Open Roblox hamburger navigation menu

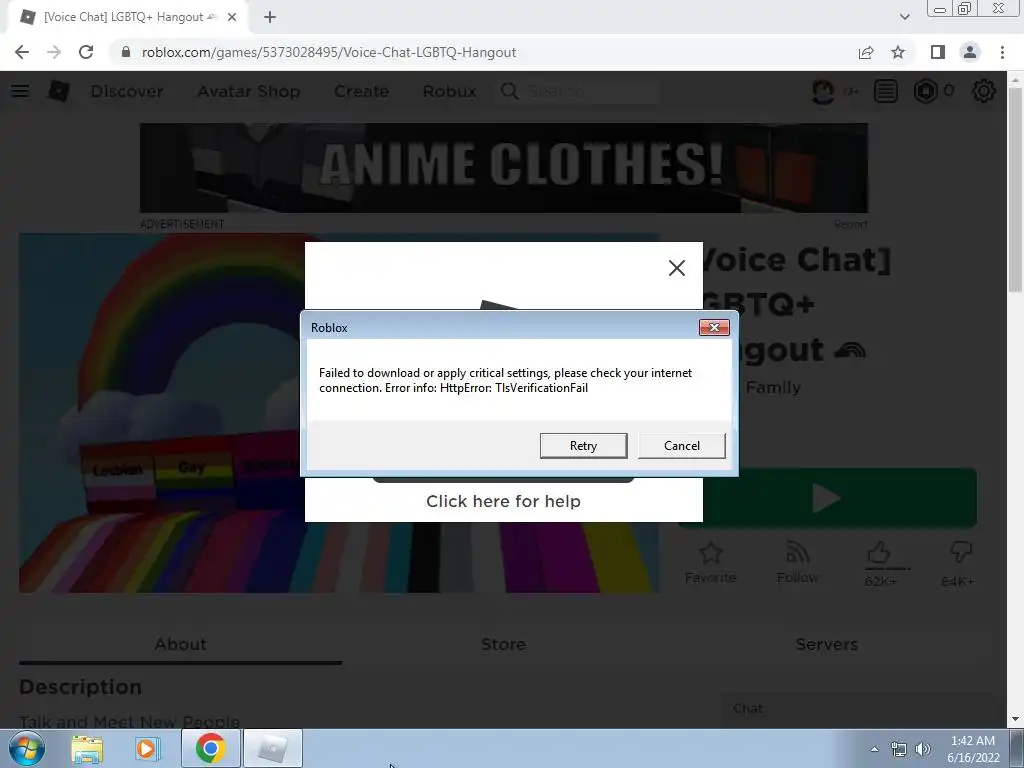[20, 91]
